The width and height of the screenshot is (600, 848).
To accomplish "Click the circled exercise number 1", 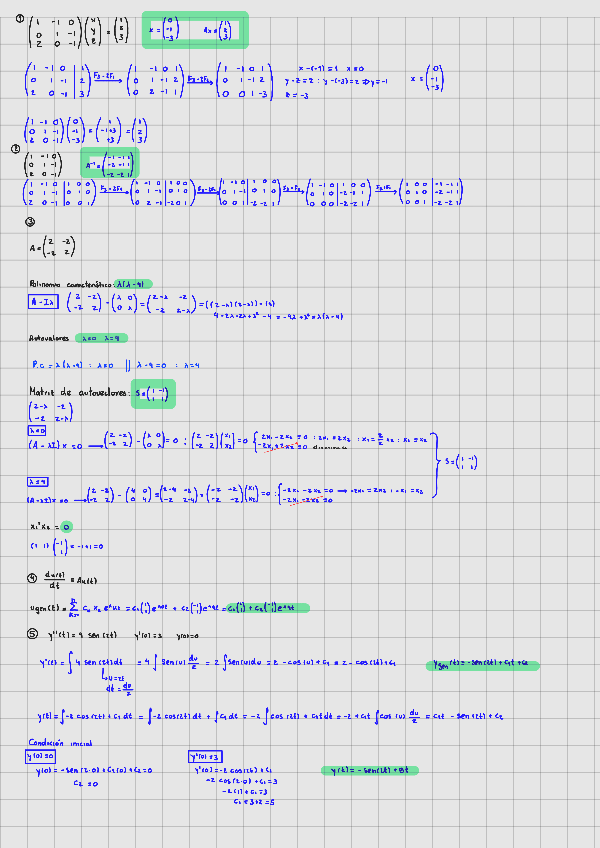I will click(x=20, y=19).
